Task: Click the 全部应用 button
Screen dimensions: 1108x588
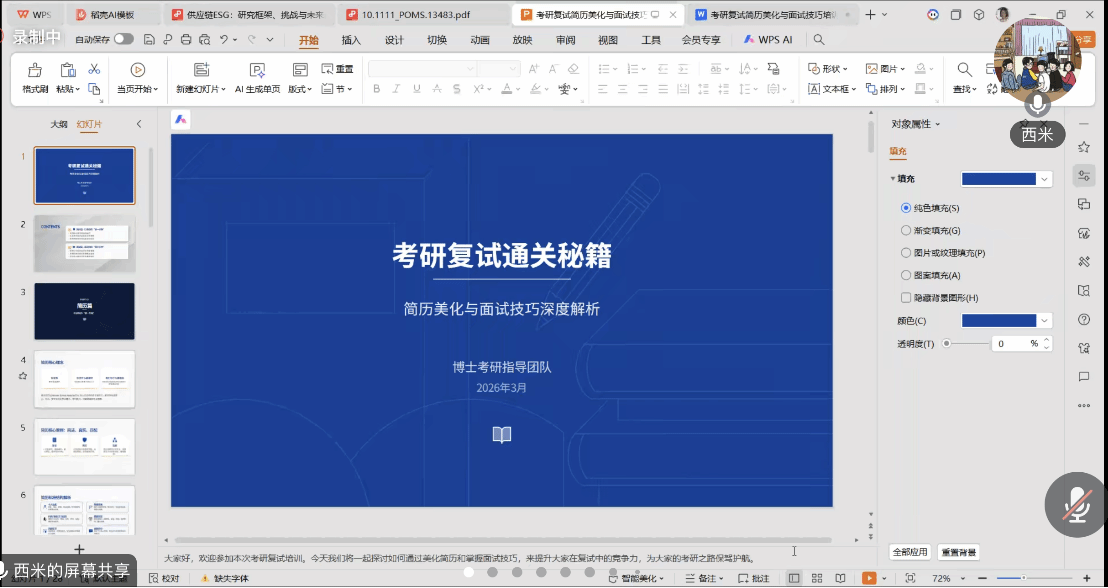Action: coord(909,552)
